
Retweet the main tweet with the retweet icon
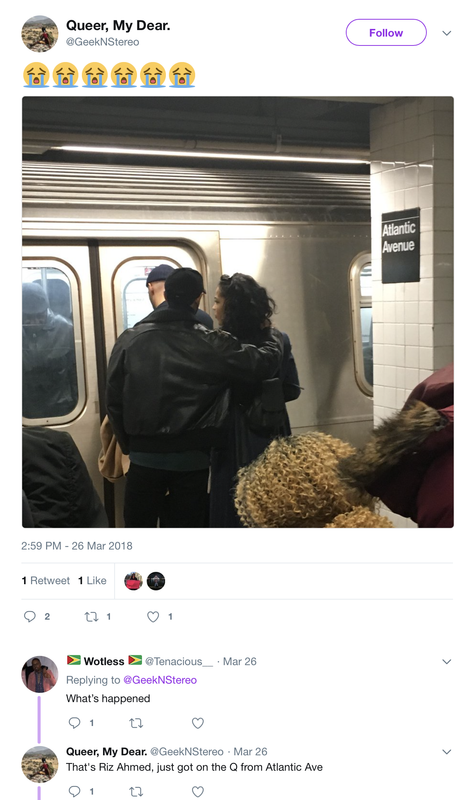[91, 616]
